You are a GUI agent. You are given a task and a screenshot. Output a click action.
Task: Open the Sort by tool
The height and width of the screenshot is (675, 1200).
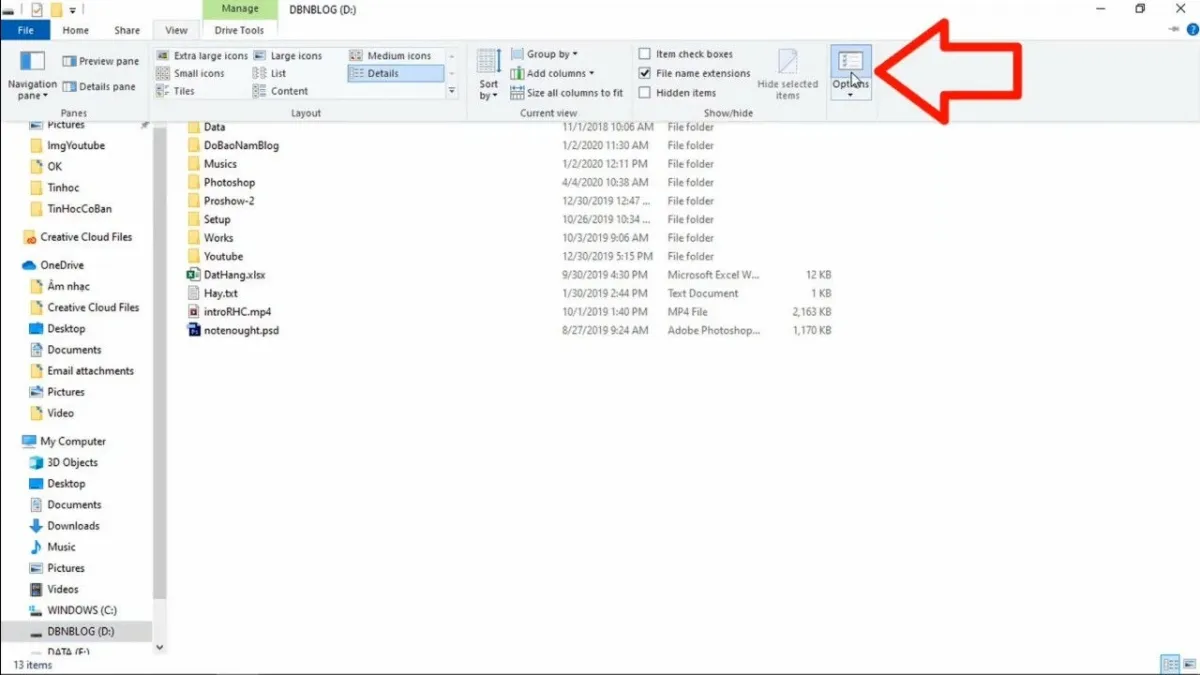(488, 73)
